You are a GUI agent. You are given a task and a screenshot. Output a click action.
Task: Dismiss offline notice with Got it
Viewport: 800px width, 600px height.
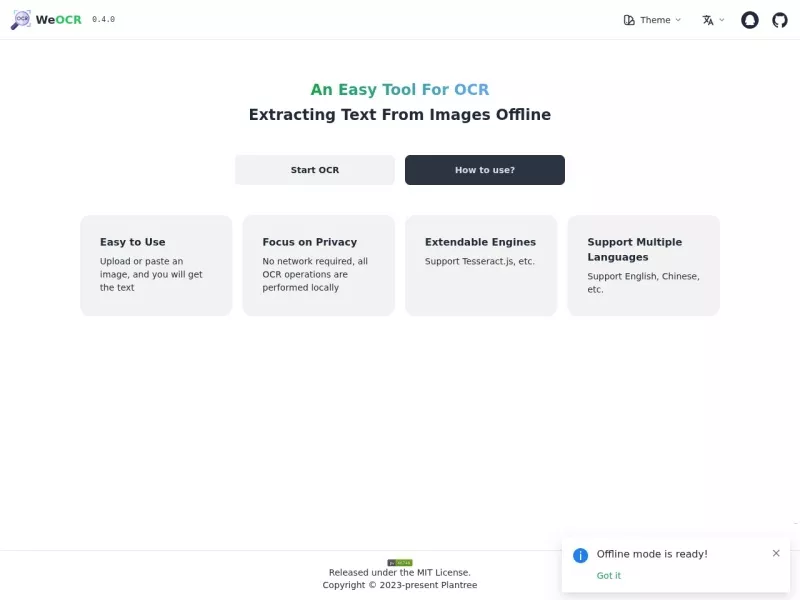[609, 576]
